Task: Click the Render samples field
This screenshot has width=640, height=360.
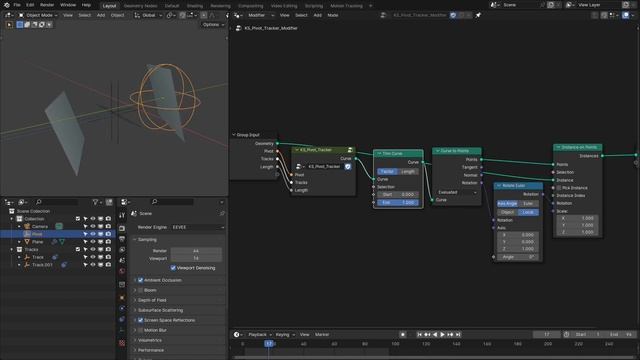Action: (196, 251)
